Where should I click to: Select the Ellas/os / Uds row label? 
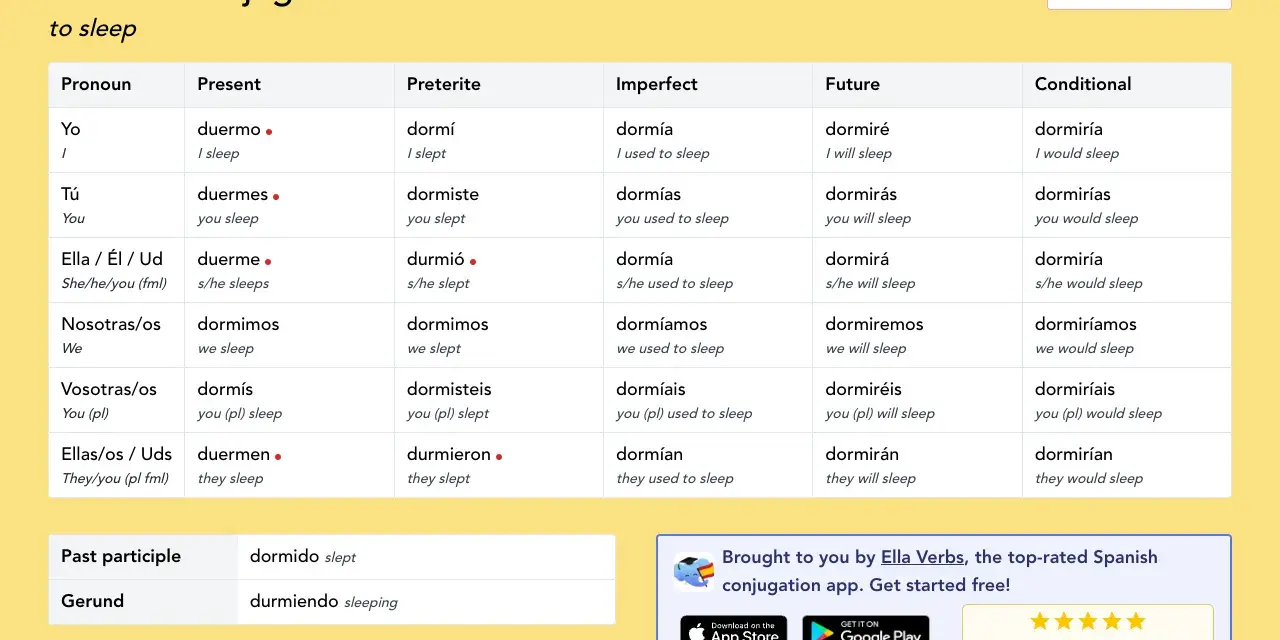pos(117,454)
